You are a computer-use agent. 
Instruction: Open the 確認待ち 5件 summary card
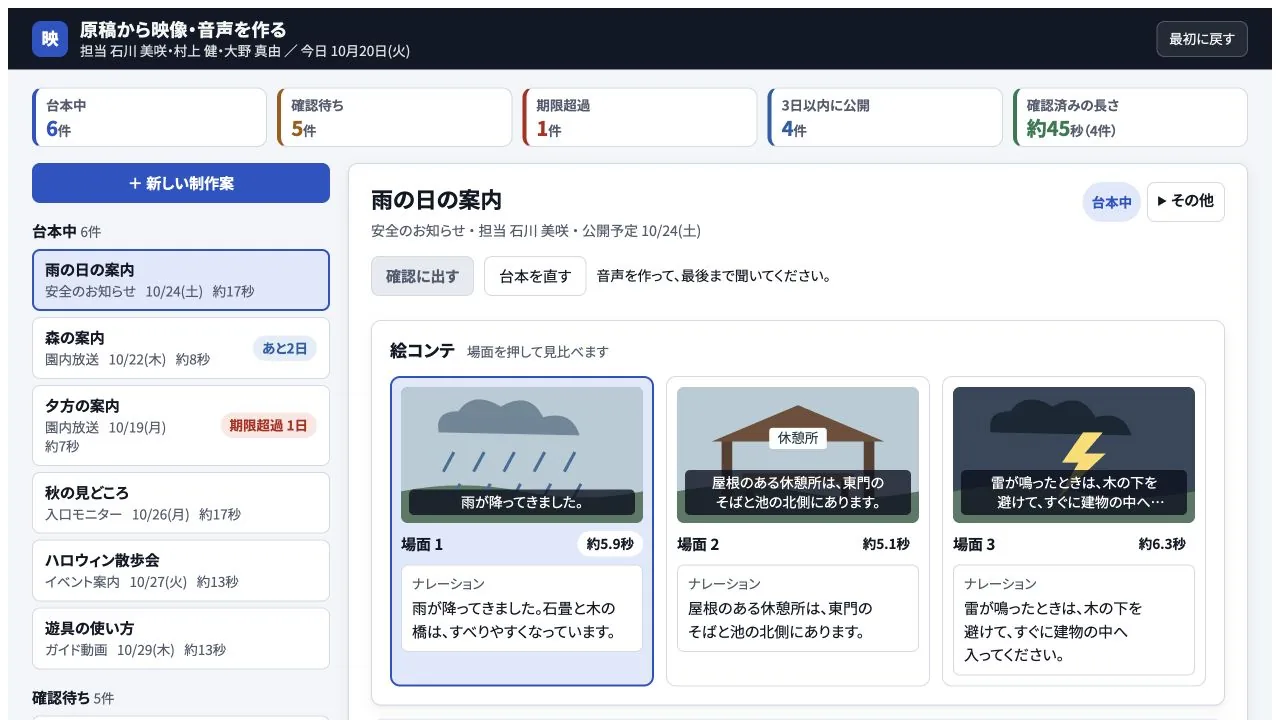click(395, 117)
